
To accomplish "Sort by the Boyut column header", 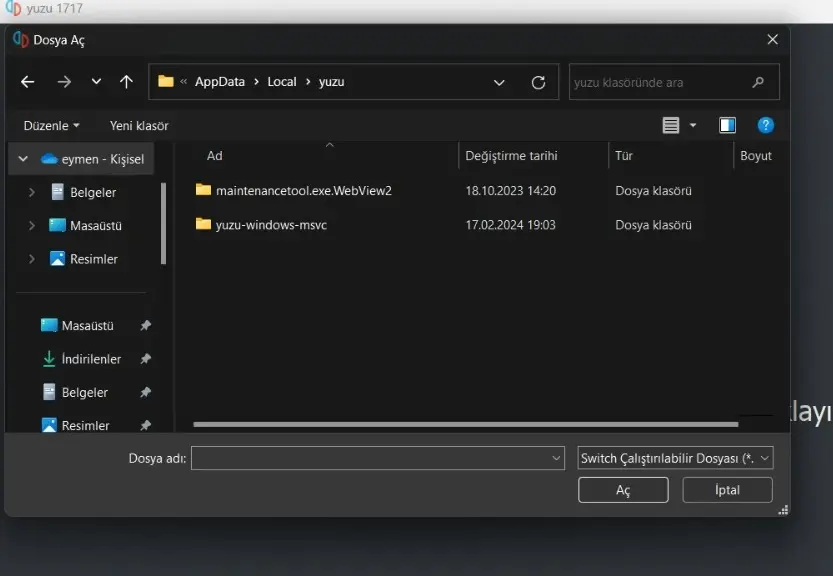I will 755,156.
